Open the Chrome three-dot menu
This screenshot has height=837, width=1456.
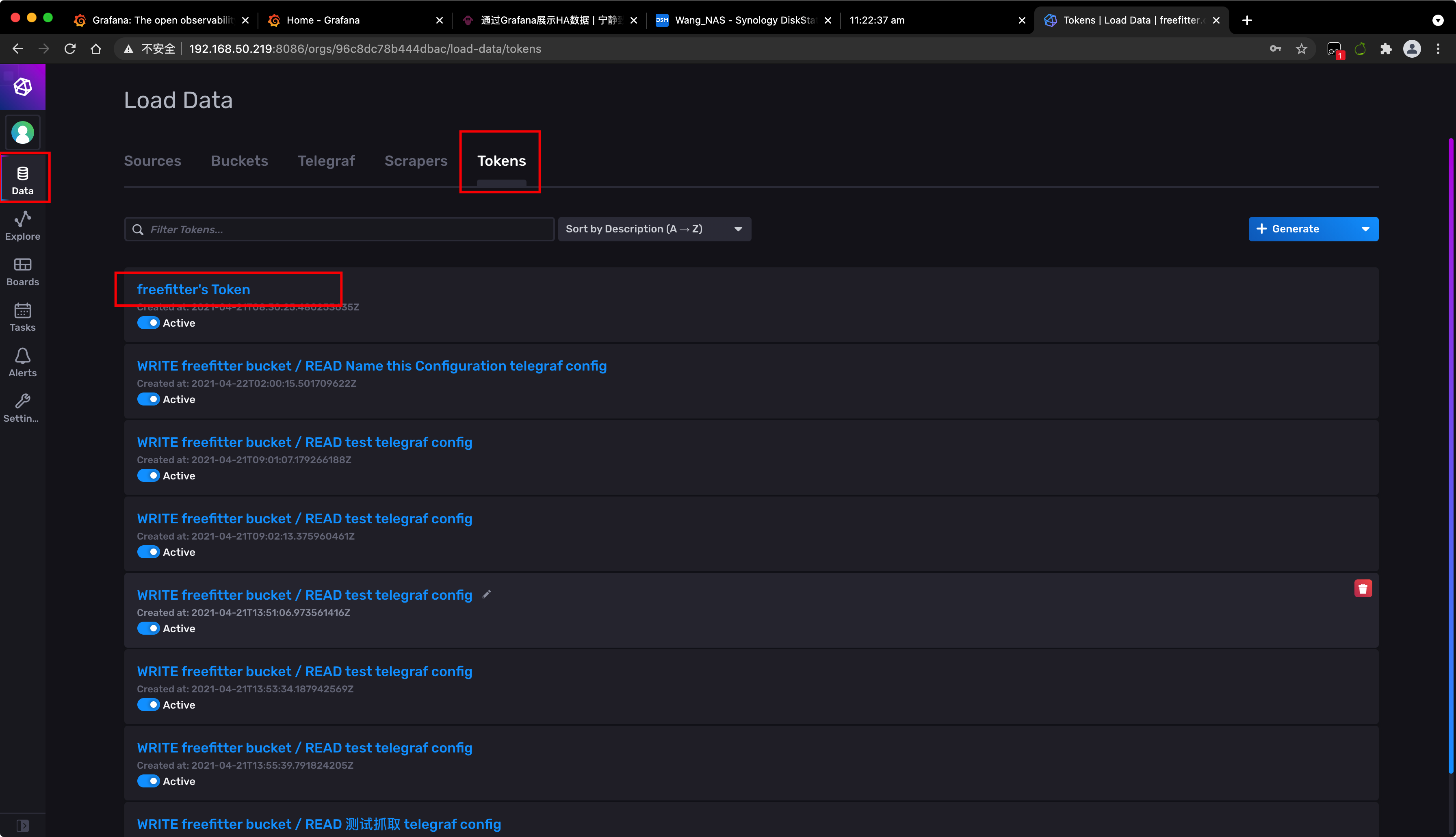[1438, 49]
